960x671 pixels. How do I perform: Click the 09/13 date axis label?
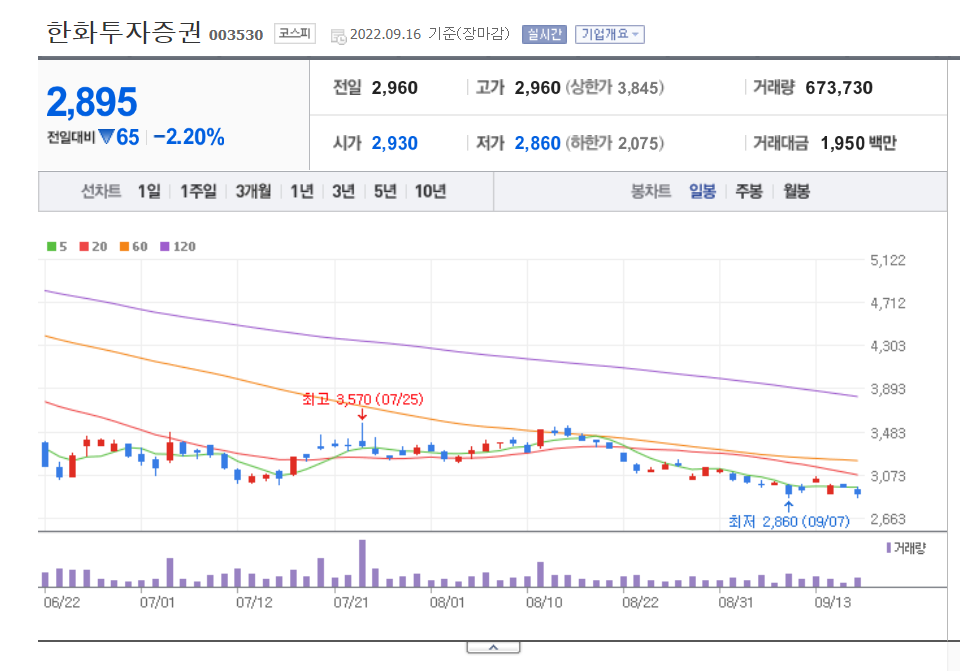point(833,602)
